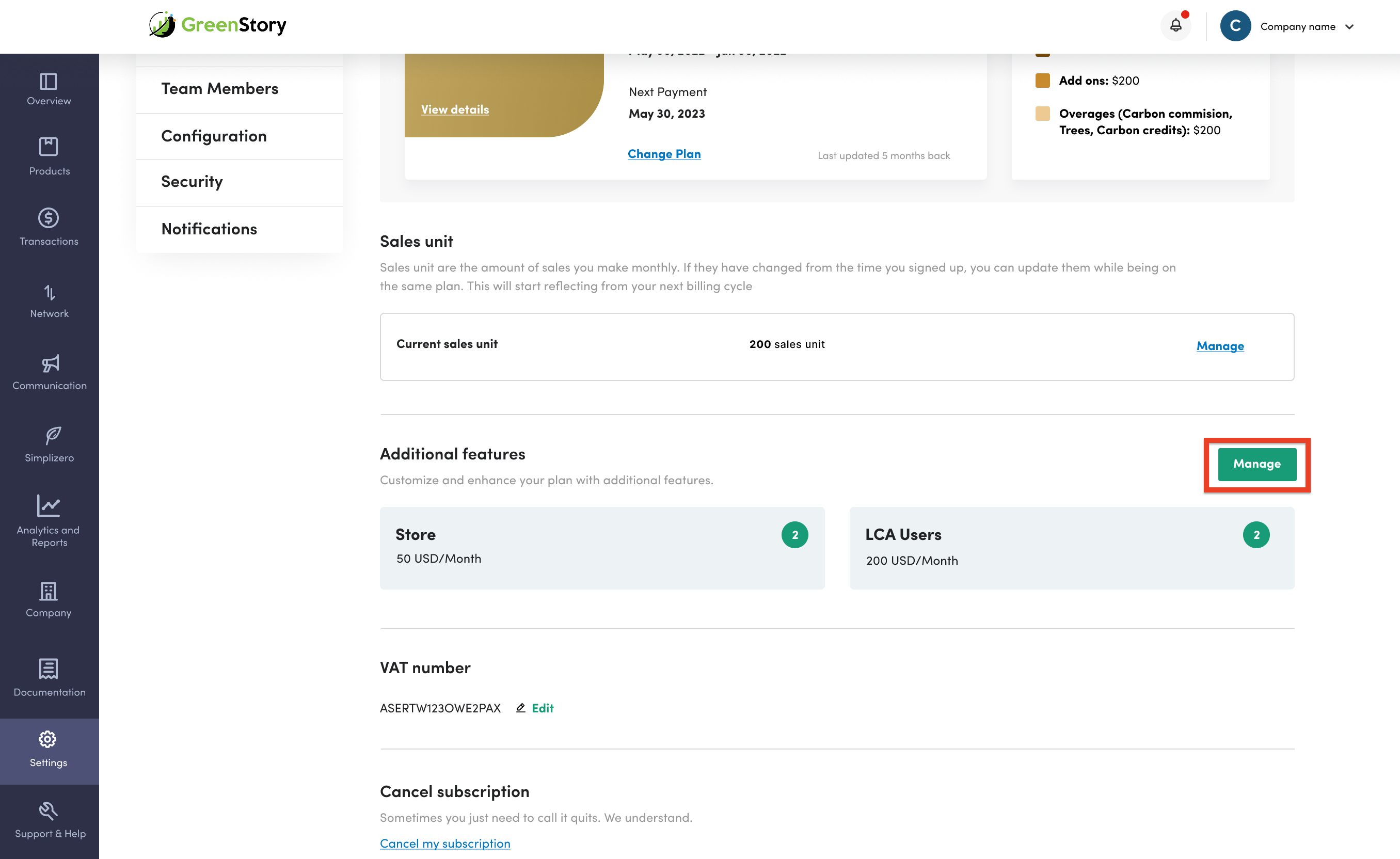Click green Manage button for Additional features

point(1256,464)
